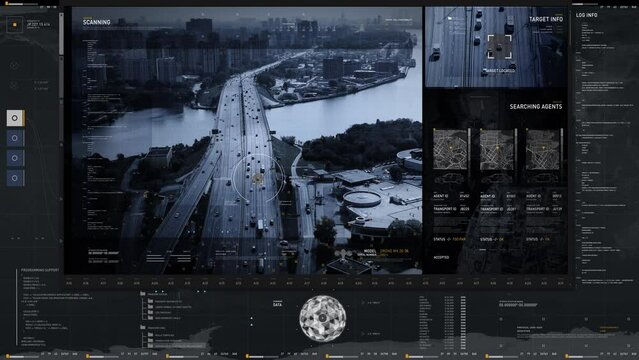Image resolution: width=639 pixels, height=360 pixels.
Task: Open the first subfolder under second root folder
Action: (150, 335)
